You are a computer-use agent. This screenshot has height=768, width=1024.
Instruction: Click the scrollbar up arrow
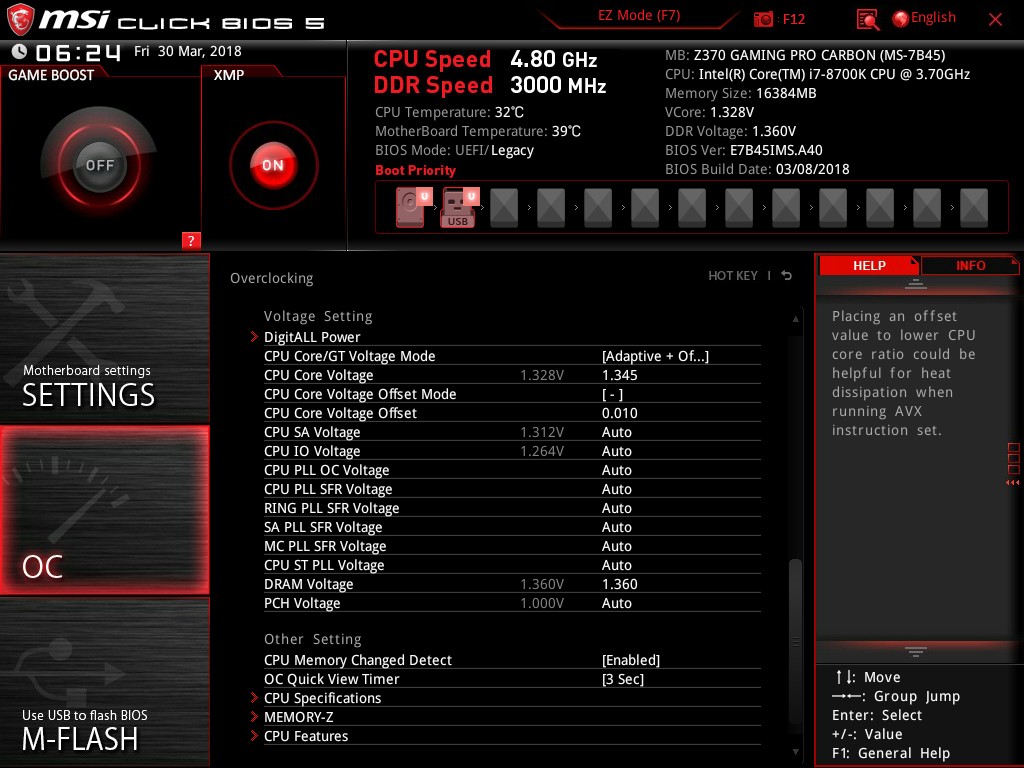pos(795,319)
